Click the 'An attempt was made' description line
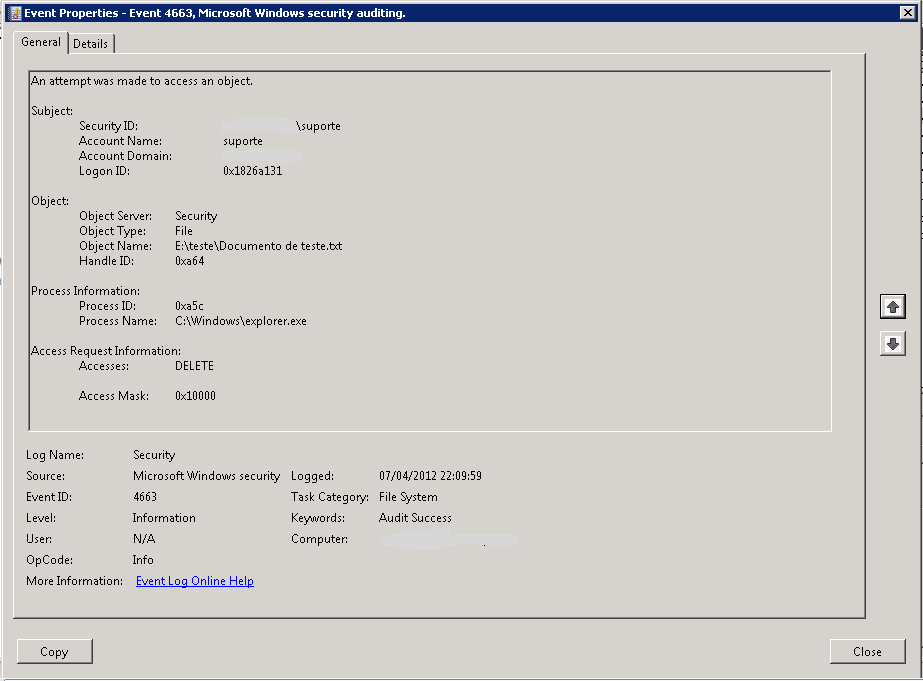The height and width of the screenshot is (681, 923). 142,81
